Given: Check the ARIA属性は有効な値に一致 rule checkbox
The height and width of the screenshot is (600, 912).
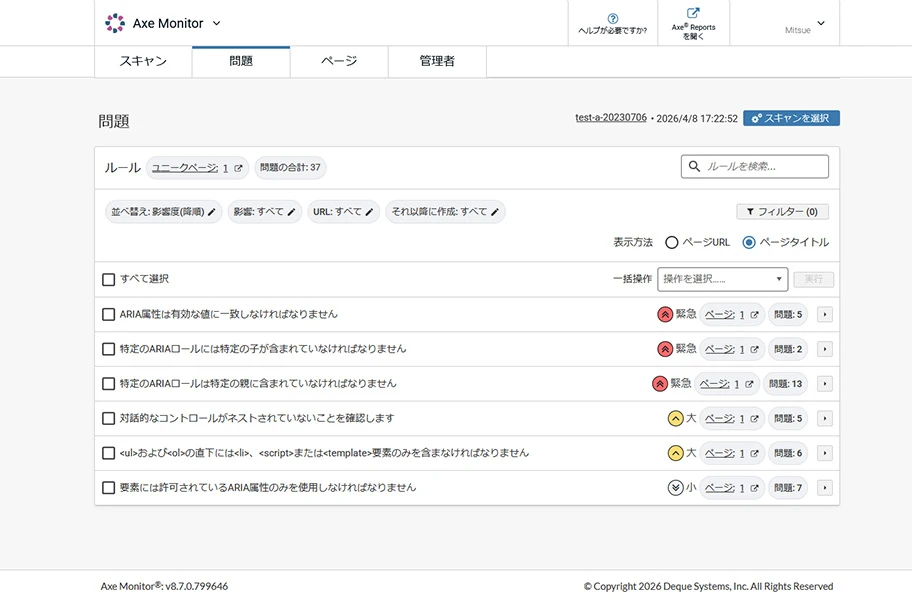Looking at the screenshot, I should tap(108, 315).
